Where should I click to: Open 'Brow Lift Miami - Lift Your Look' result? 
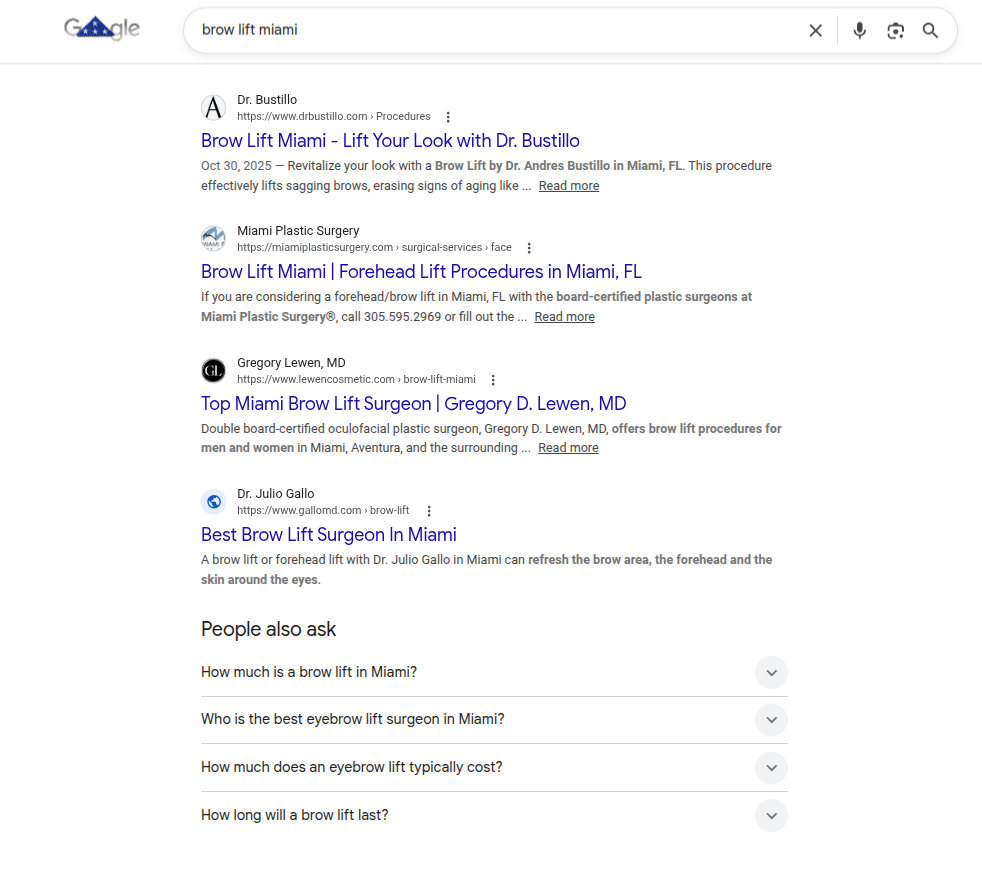[390, 140]
